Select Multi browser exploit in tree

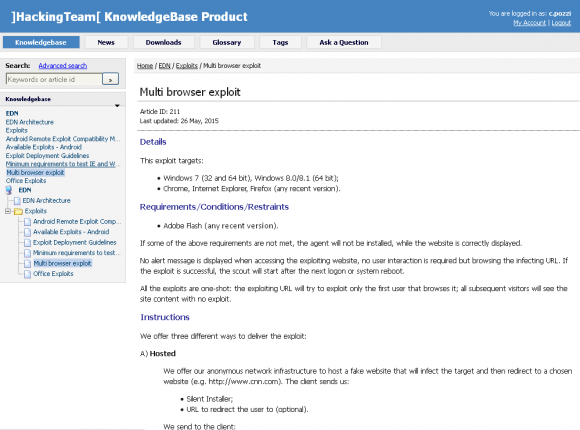[62, 263]
